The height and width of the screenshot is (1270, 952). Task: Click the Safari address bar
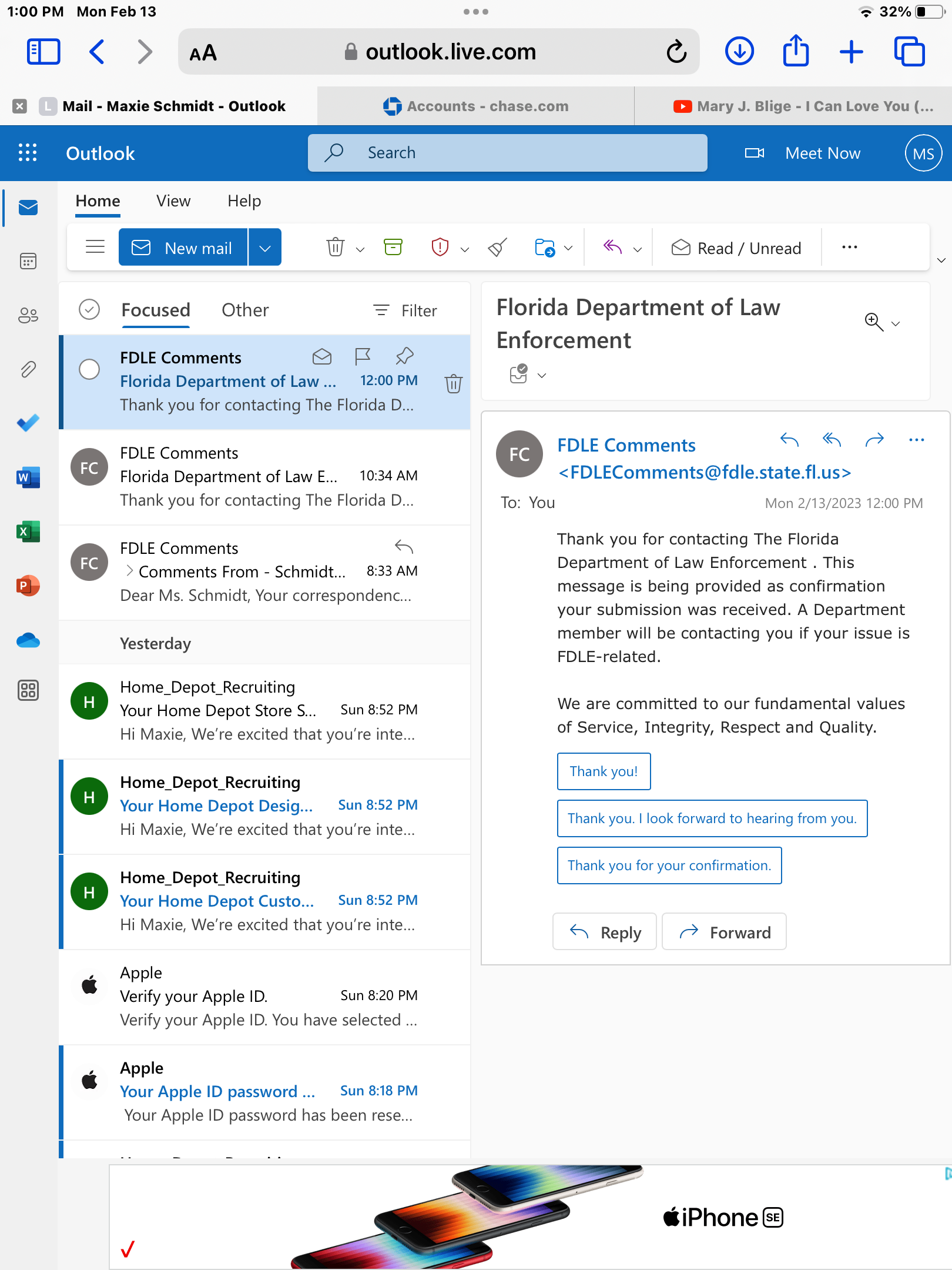pos(438,52)
